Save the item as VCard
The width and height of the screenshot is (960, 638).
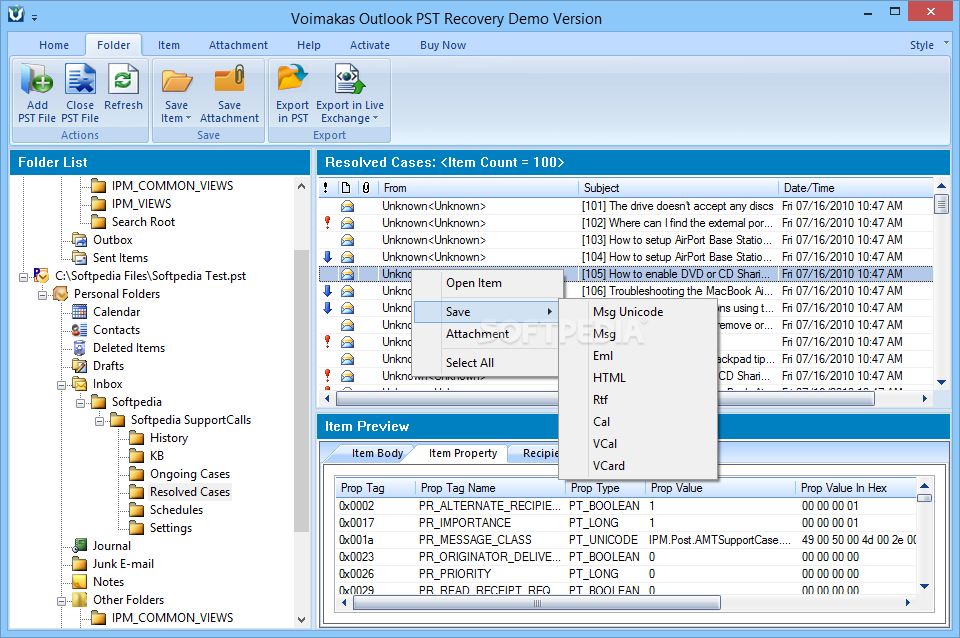609,466
